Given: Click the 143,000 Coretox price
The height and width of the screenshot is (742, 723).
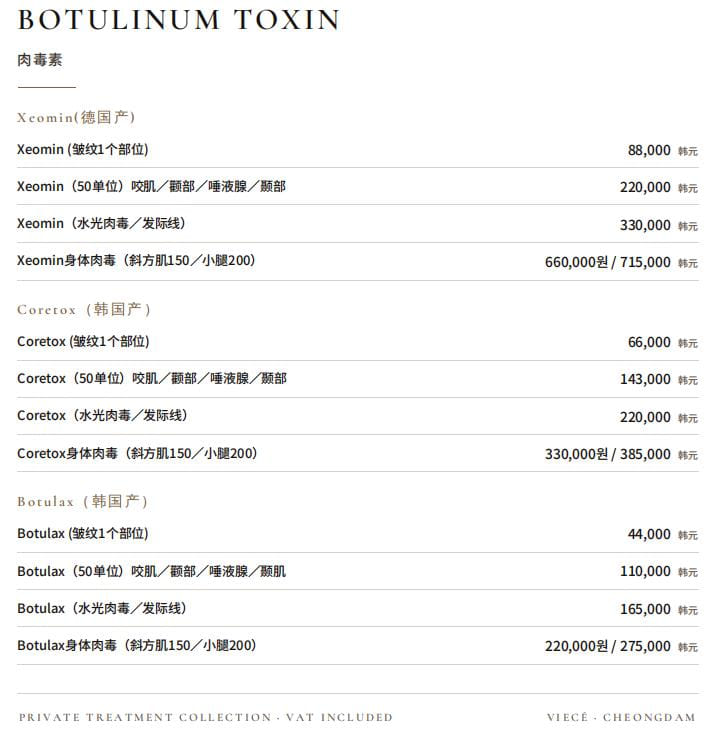Looking at the screenshot, I should [x=645, y=379].
